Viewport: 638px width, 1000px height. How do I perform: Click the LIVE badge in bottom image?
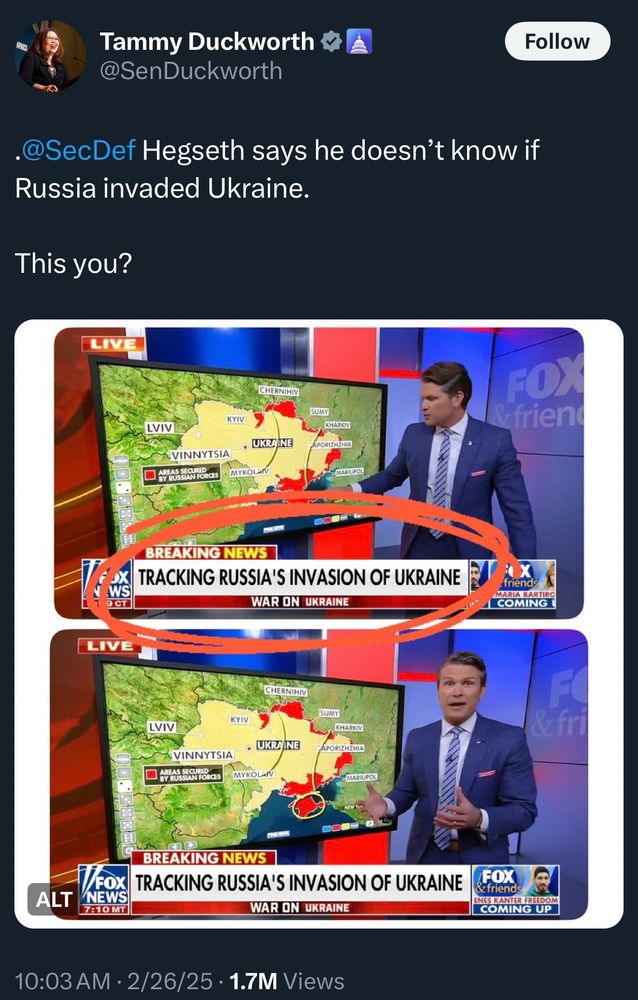point(110,645)
